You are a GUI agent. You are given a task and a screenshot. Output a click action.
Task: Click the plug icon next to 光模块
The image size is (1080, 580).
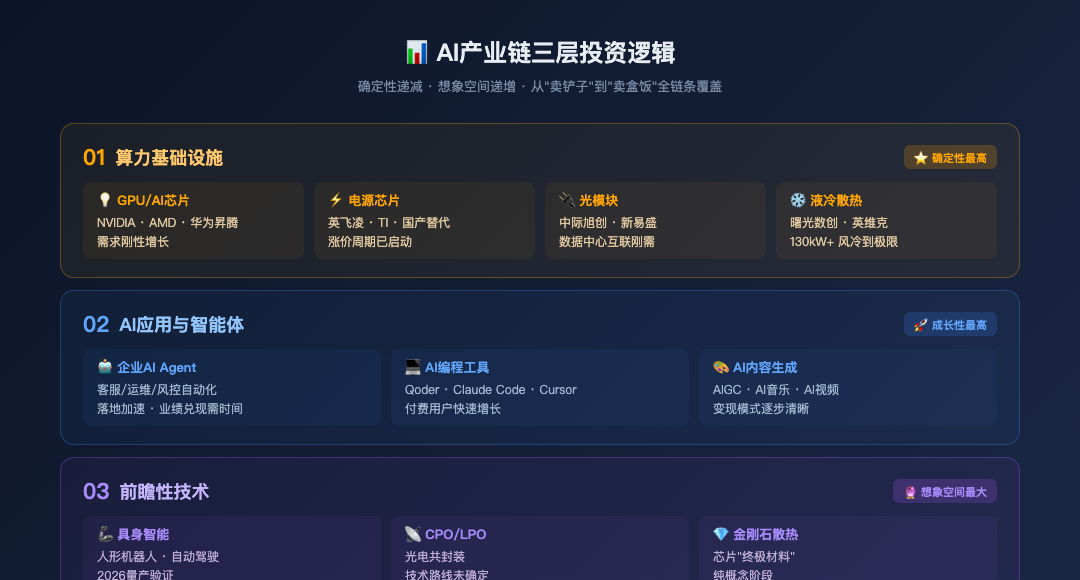coord(567,200)
